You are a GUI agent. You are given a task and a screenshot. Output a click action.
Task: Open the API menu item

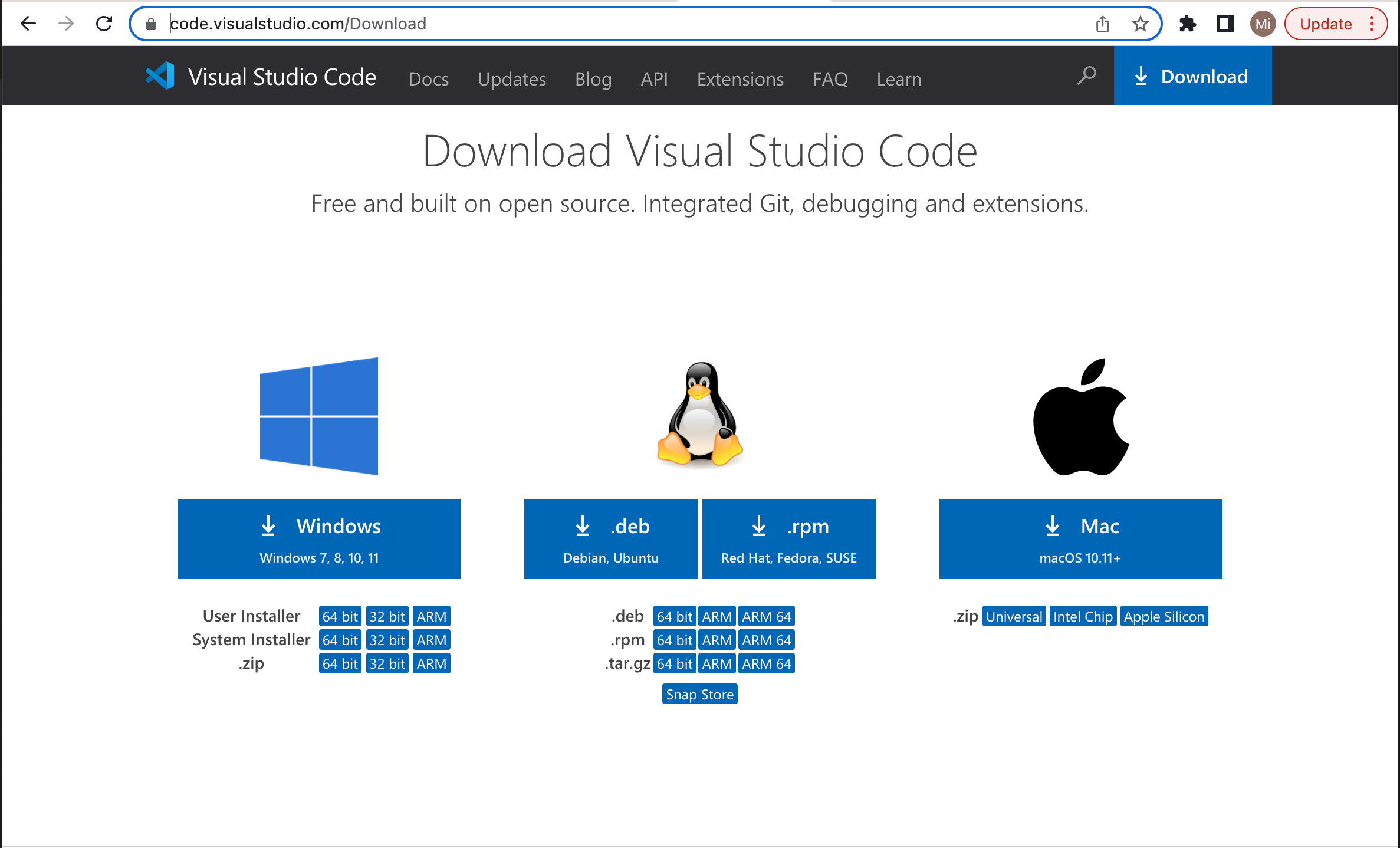coord(655,78)
